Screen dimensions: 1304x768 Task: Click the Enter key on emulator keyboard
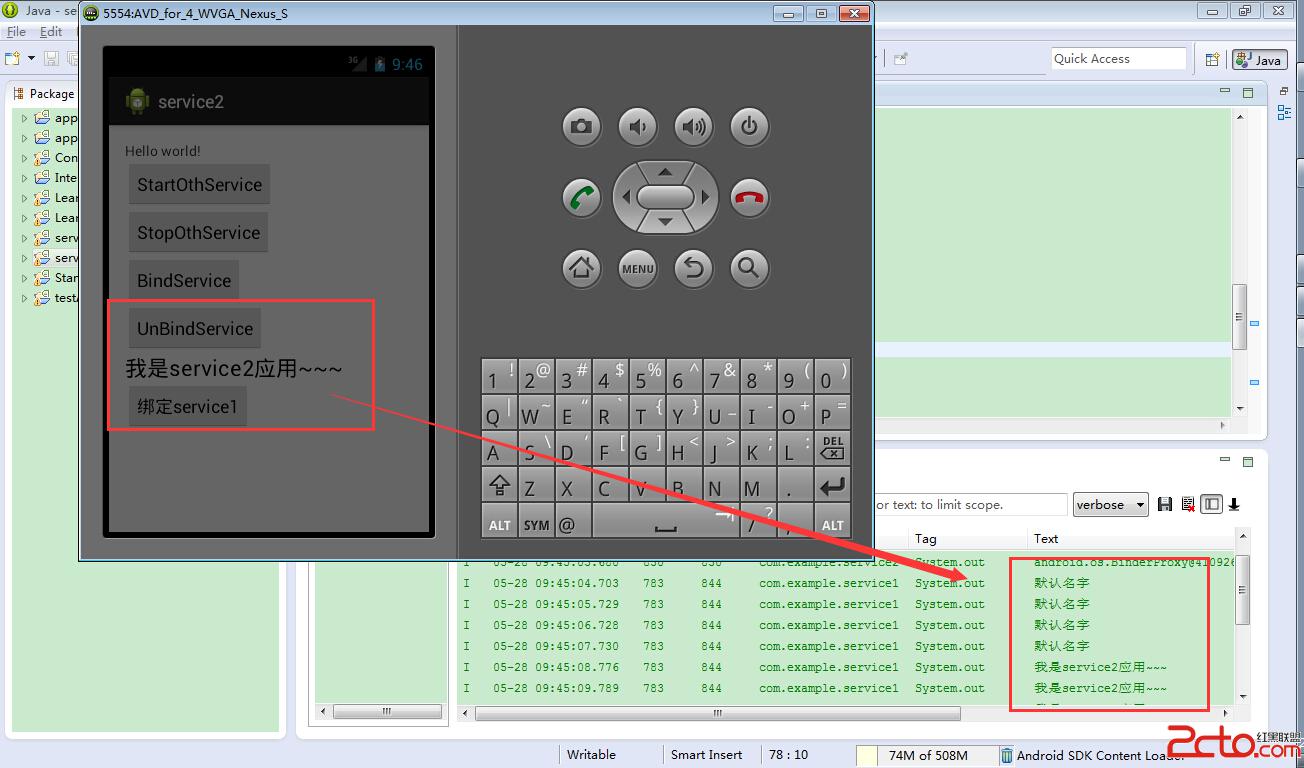click(x=831, y=485)
